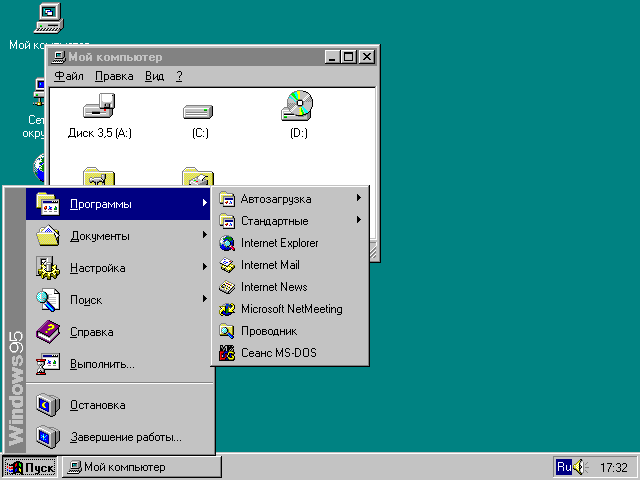Start Microsoft NetMeeting from the submenu

click(290, 309)
